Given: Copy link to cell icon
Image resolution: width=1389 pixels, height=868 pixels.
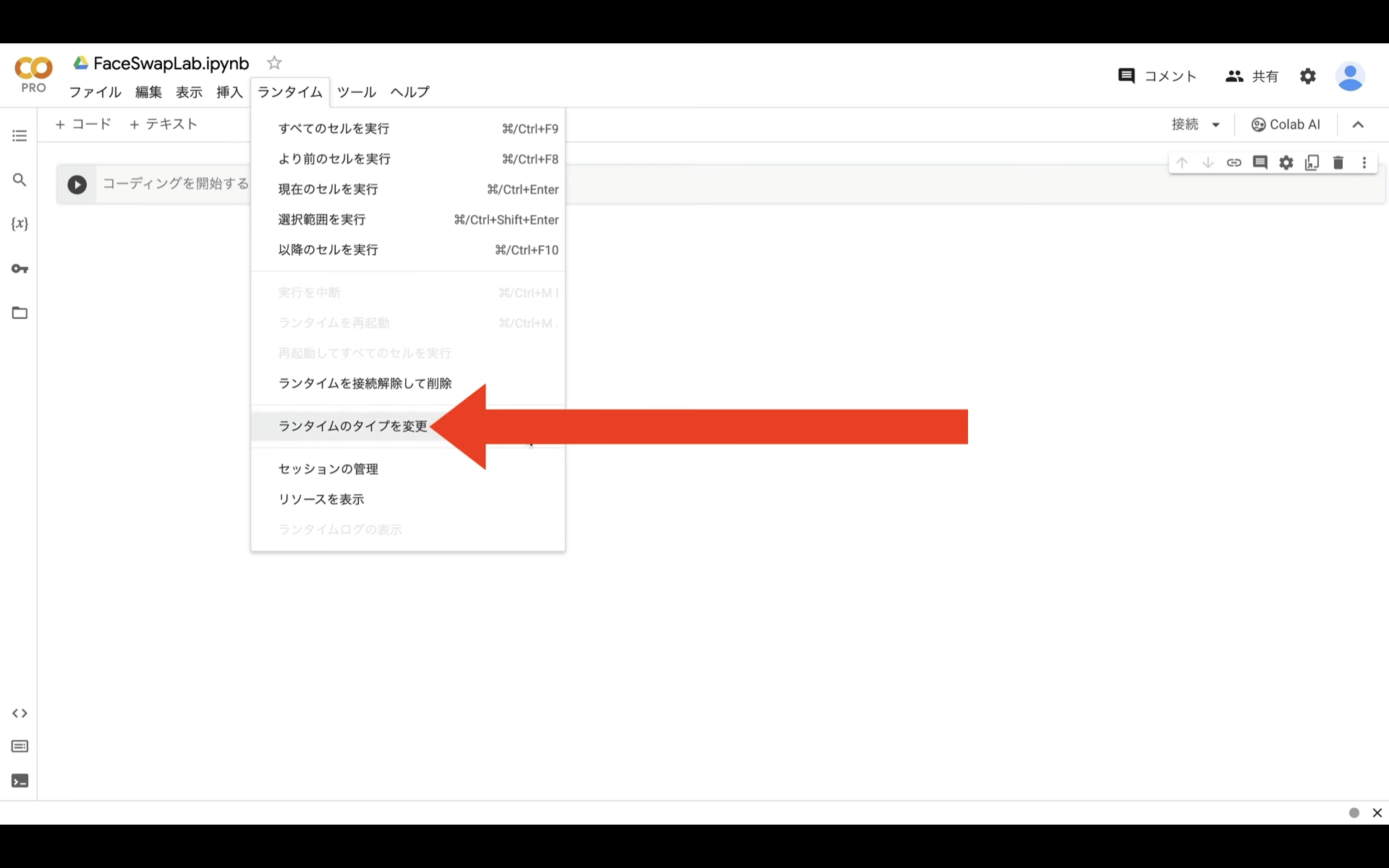Looking at the screenshot, I should tap(1234, 163).
